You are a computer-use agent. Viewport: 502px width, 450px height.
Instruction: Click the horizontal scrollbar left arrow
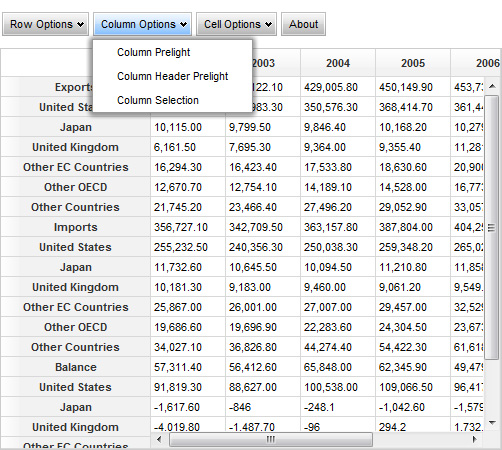[x=159, y=439]
